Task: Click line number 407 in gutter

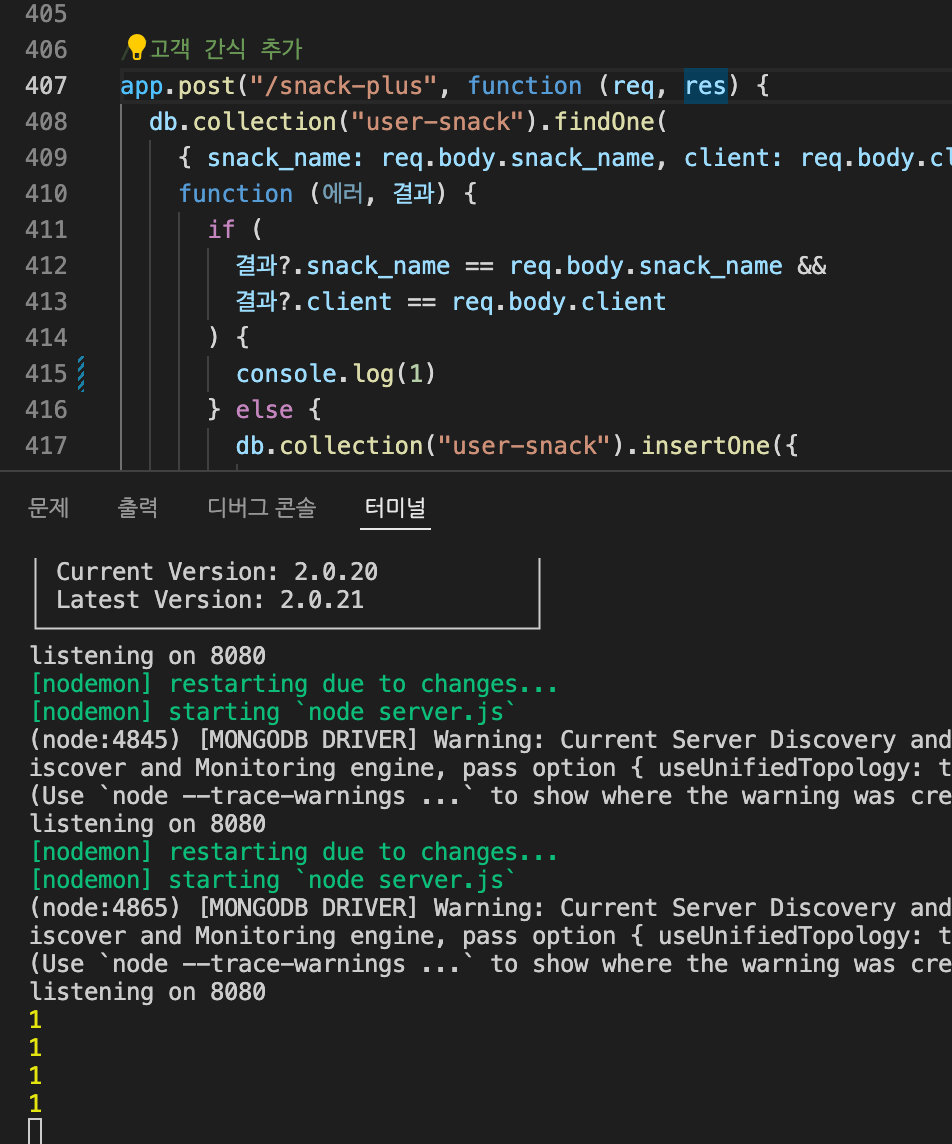Action: (x=46, y=85)
